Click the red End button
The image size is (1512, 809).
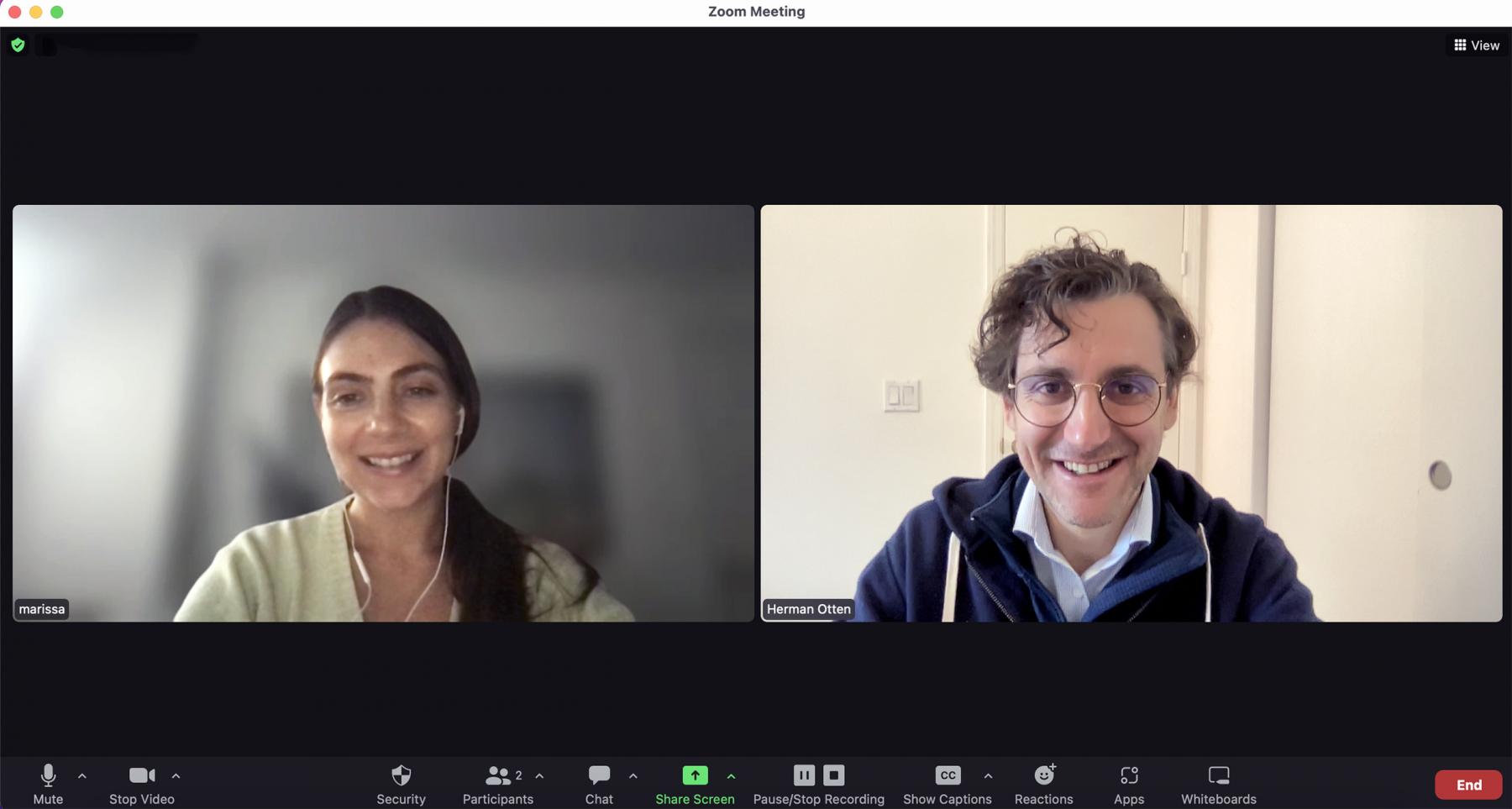[1468, 785]
